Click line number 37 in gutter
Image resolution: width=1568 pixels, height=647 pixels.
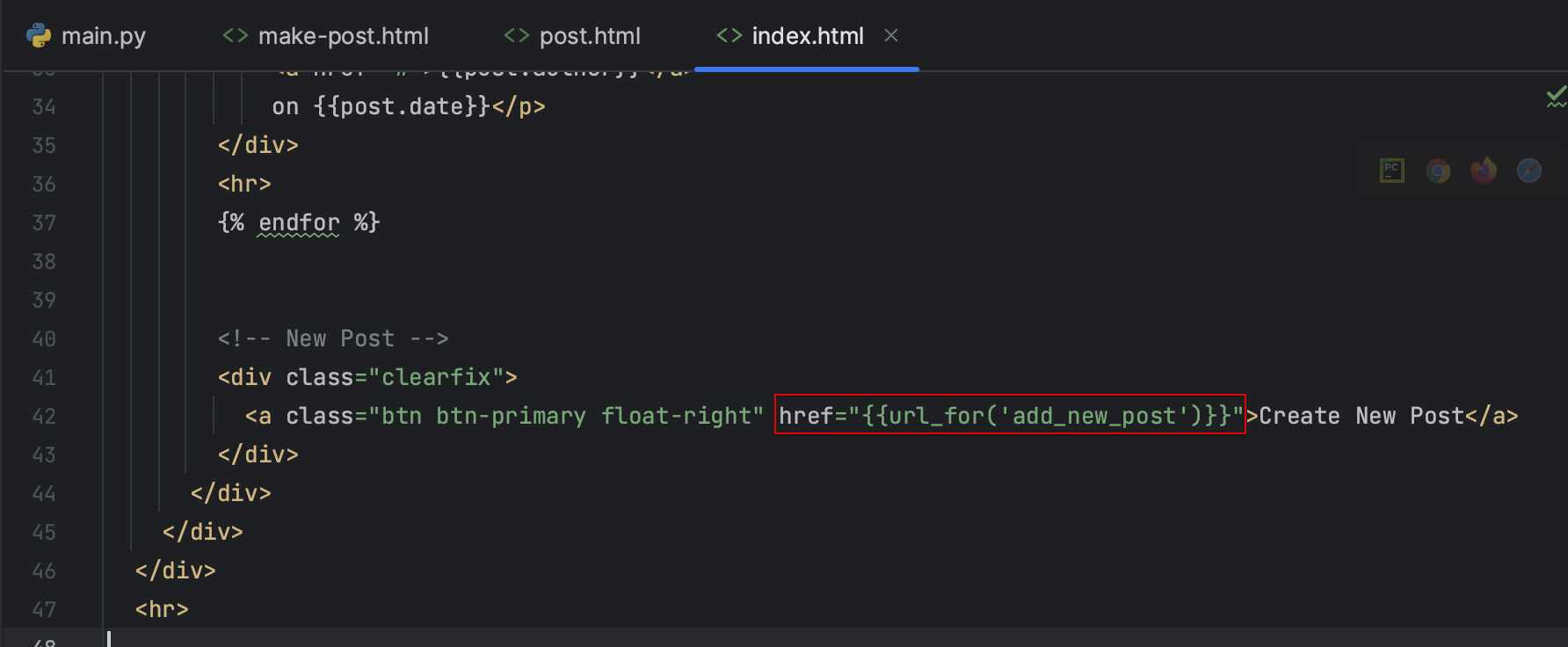tap(44, 223)
